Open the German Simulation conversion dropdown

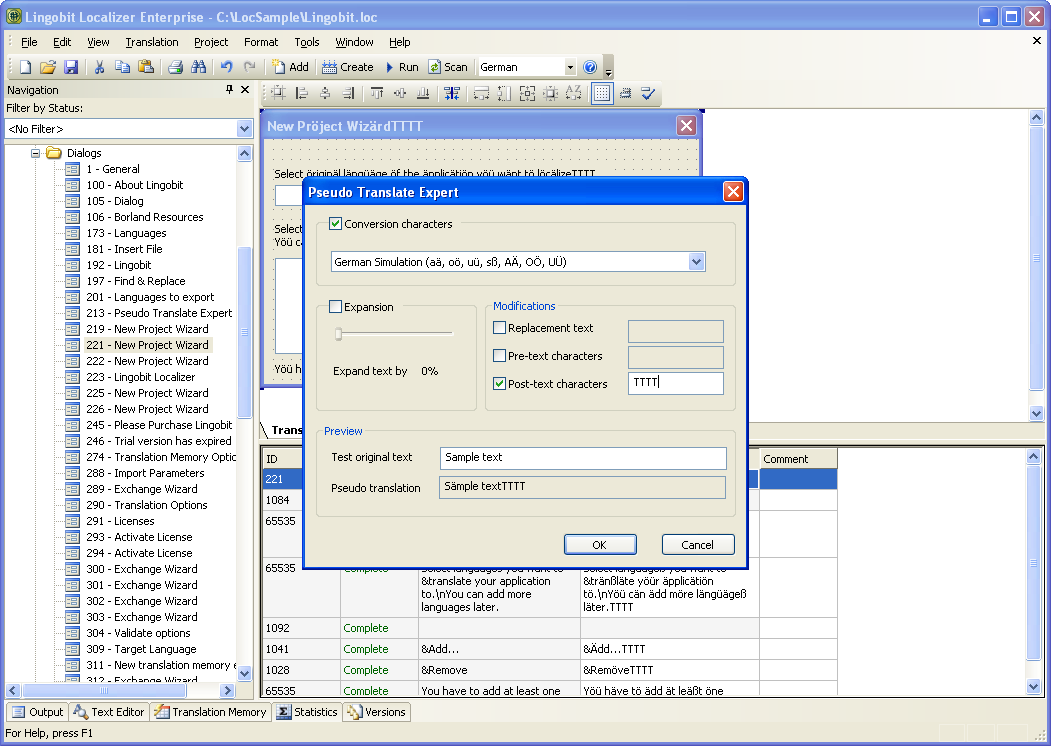[x=696, y=262]
